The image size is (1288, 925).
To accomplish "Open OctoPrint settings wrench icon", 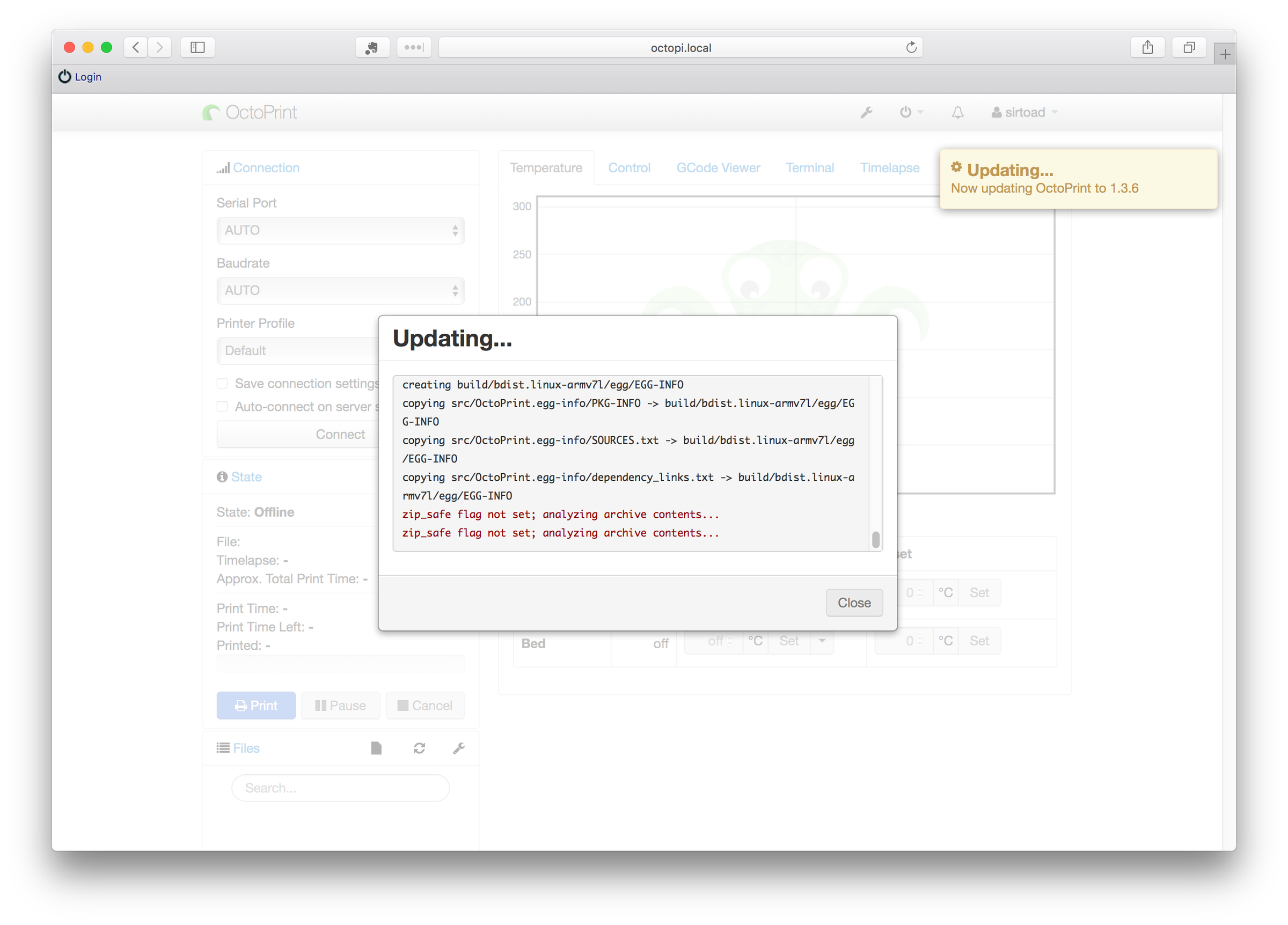I will tap(866, 113).
